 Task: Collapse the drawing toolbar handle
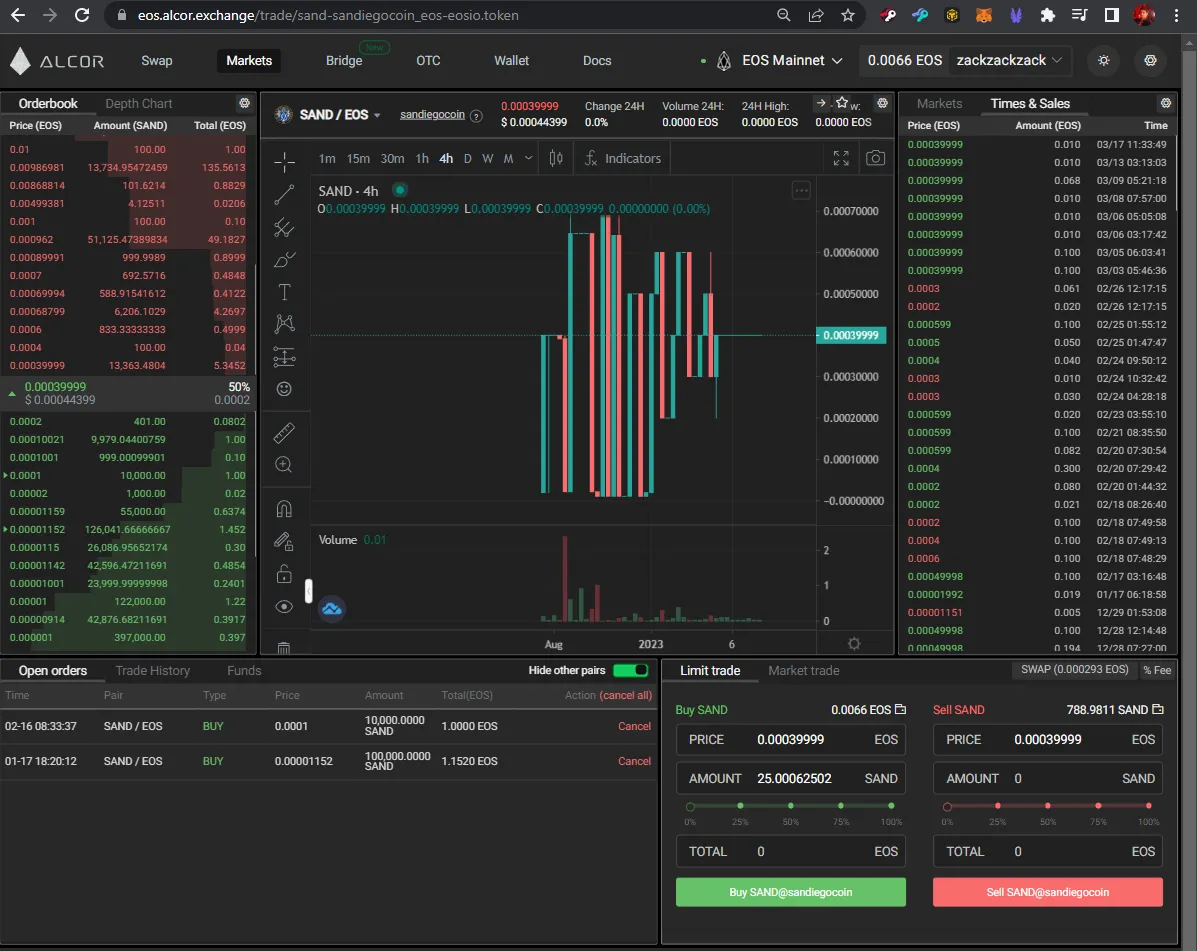(308, 591)
